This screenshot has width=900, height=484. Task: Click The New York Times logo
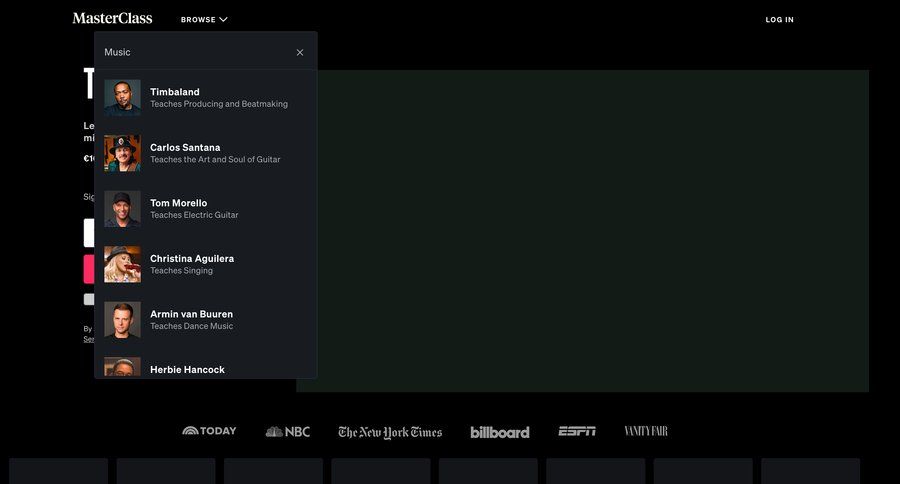click(x=390, y=432)
